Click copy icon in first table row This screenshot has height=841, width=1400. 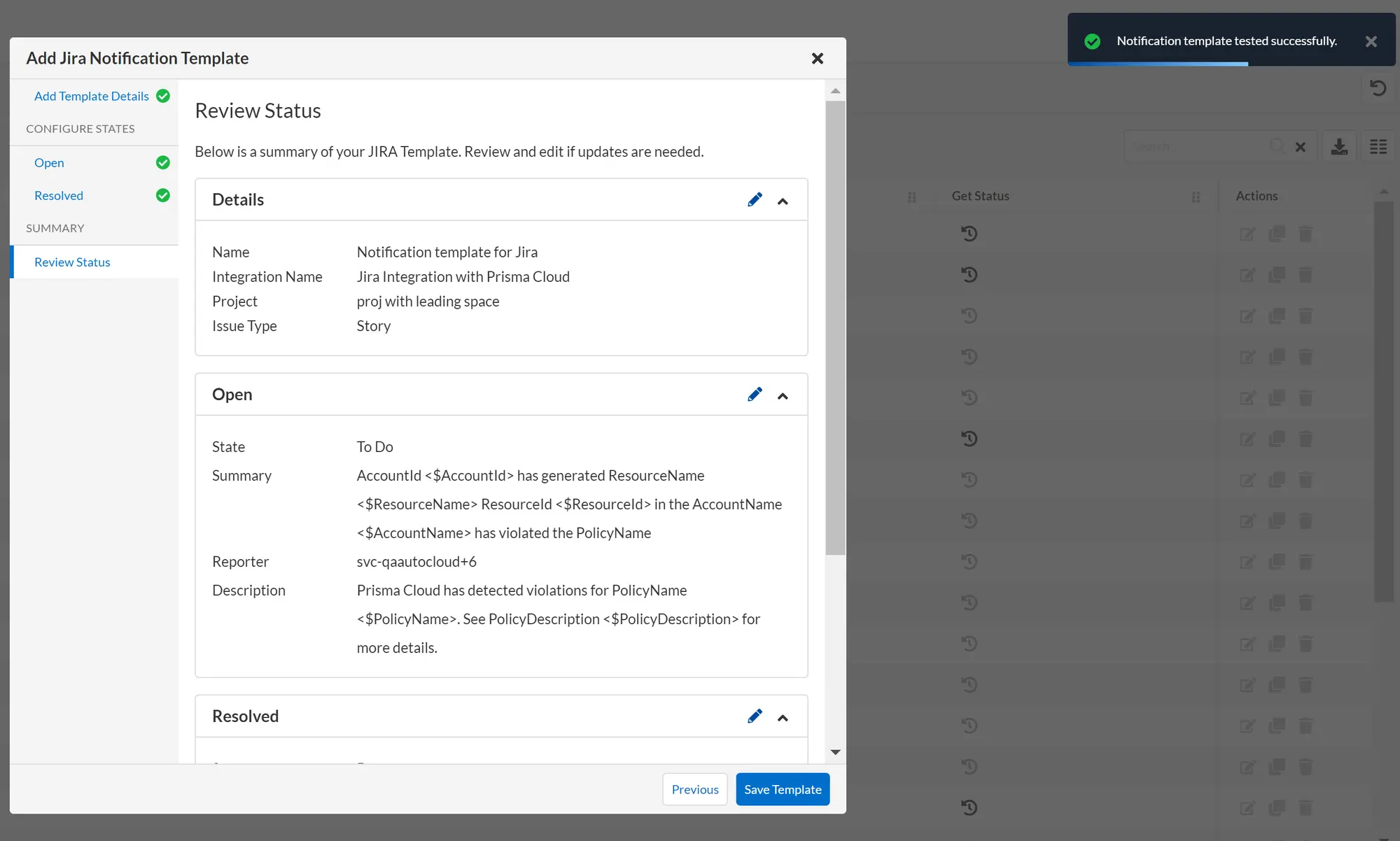1277,234
